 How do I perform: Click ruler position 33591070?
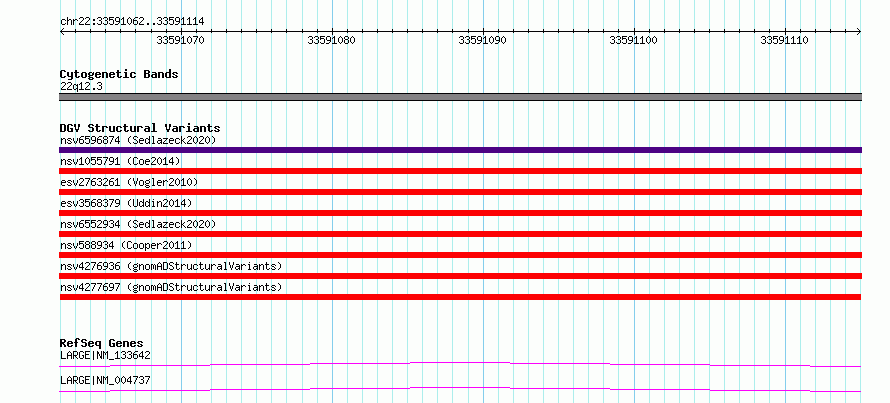(x=180, y=40)
